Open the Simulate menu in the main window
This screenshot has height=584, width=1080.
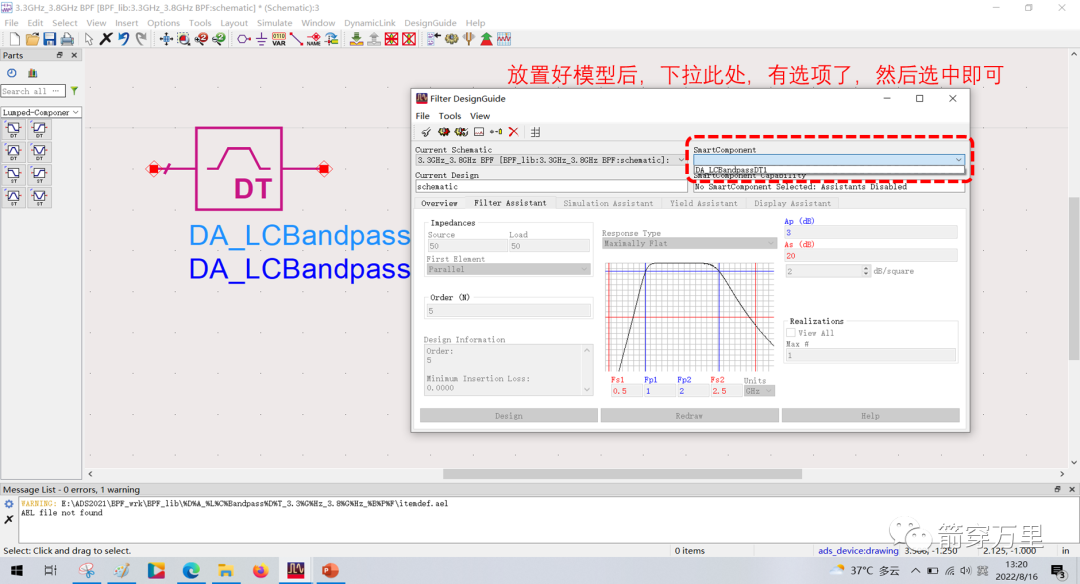(x=274, y=23)
